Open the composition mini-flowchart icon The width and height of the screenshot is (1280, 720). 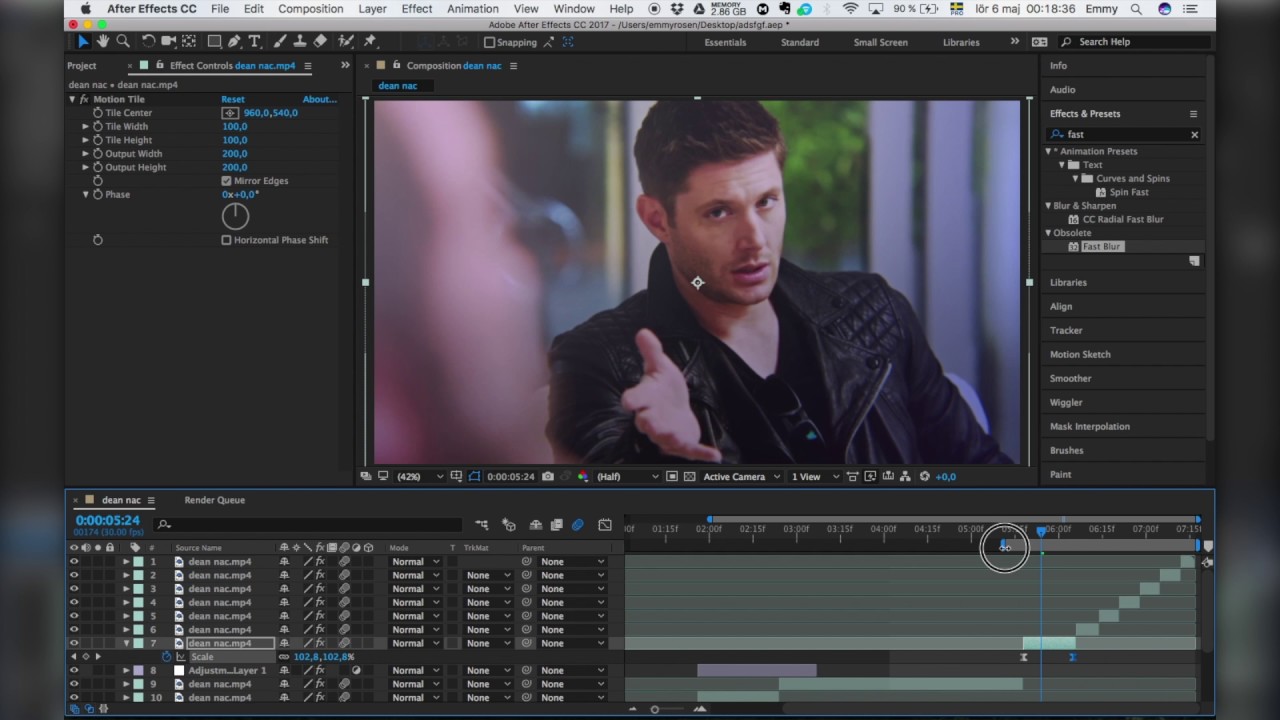(x=481, y=524)
